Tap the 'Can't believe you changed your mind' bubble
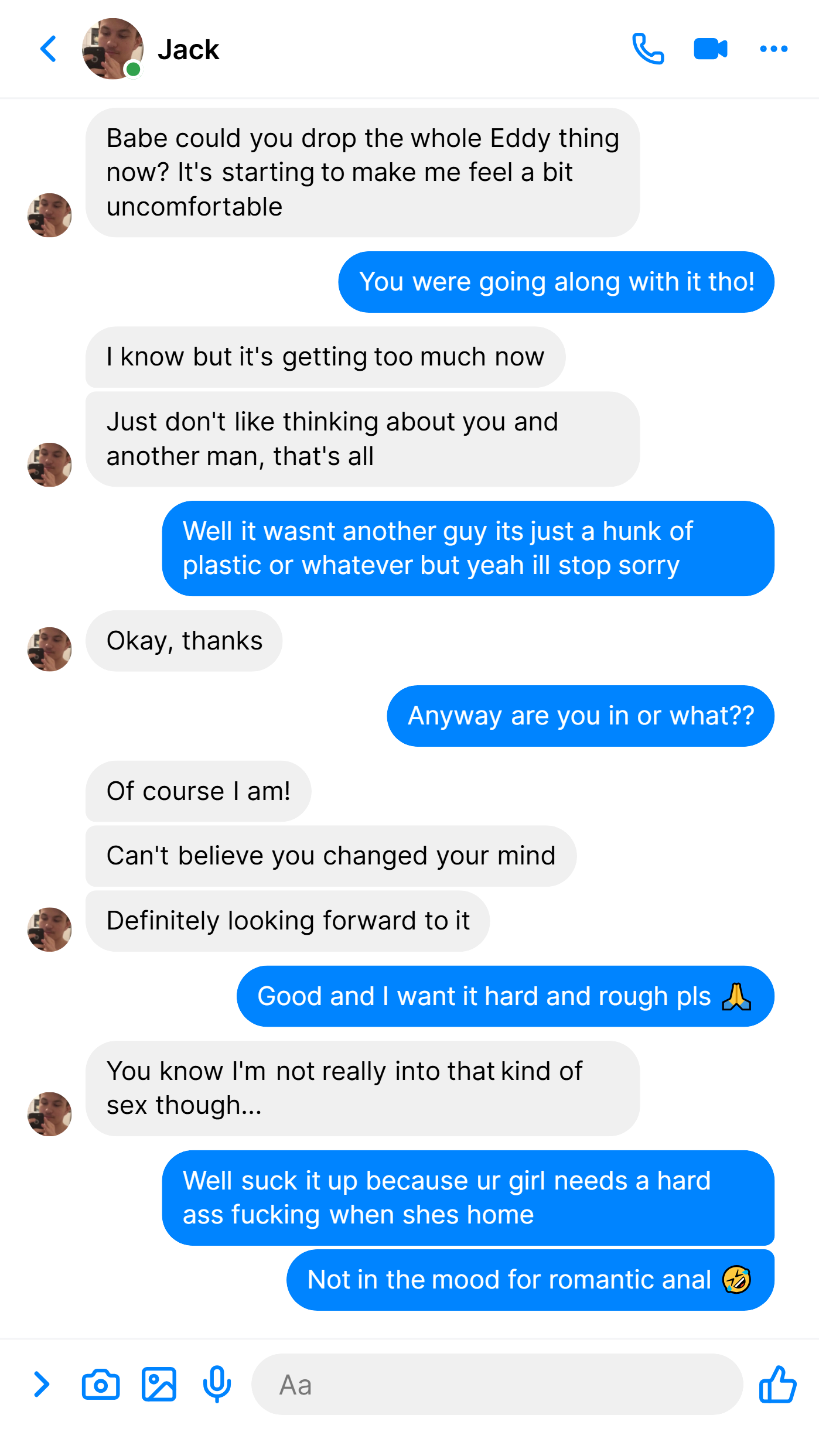Viewport: 819px width, 1456px height. coord(331,856)
